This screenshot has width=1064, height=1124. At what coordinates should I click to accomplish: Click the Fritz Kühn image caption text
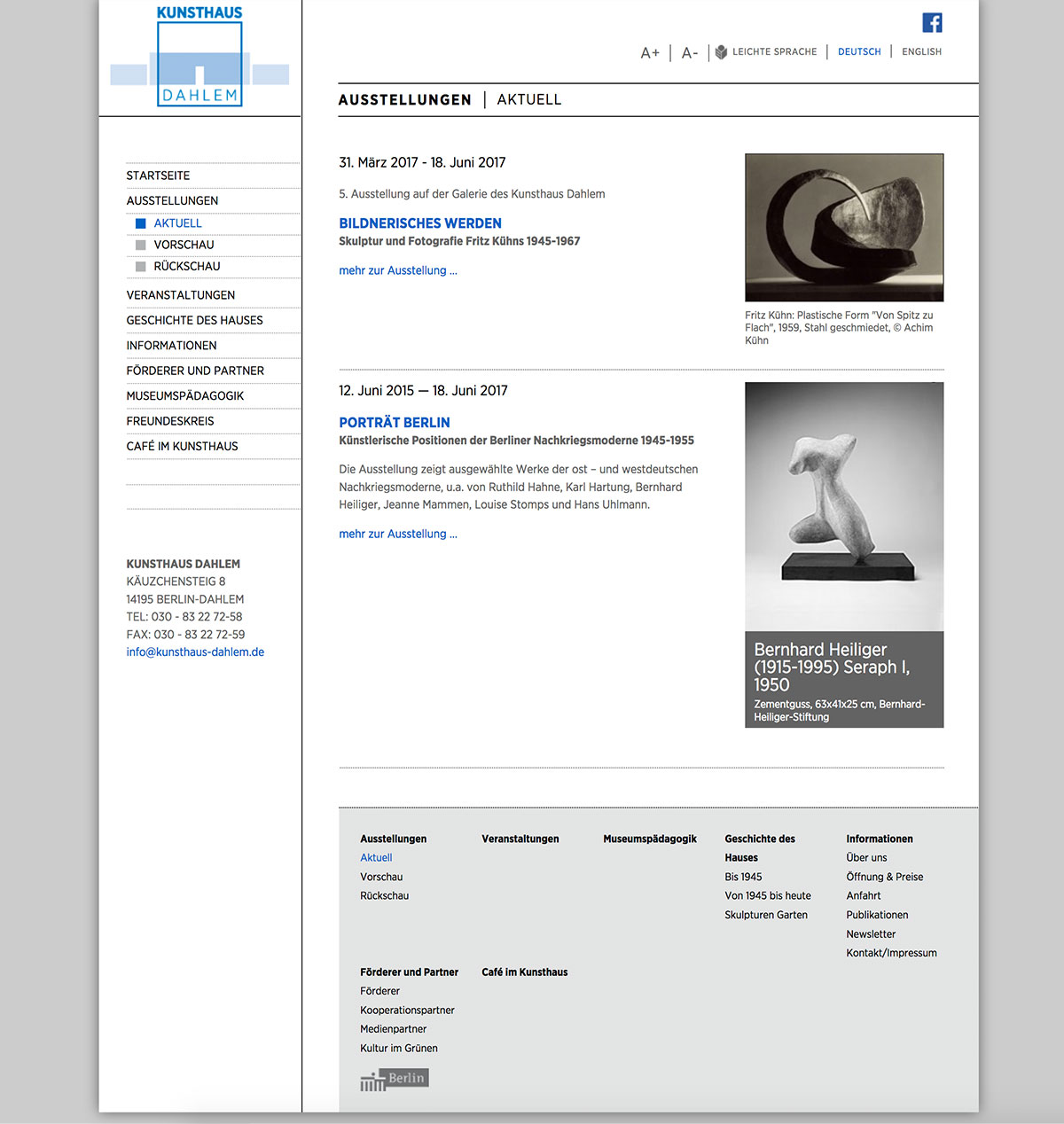tap(839, 328)
